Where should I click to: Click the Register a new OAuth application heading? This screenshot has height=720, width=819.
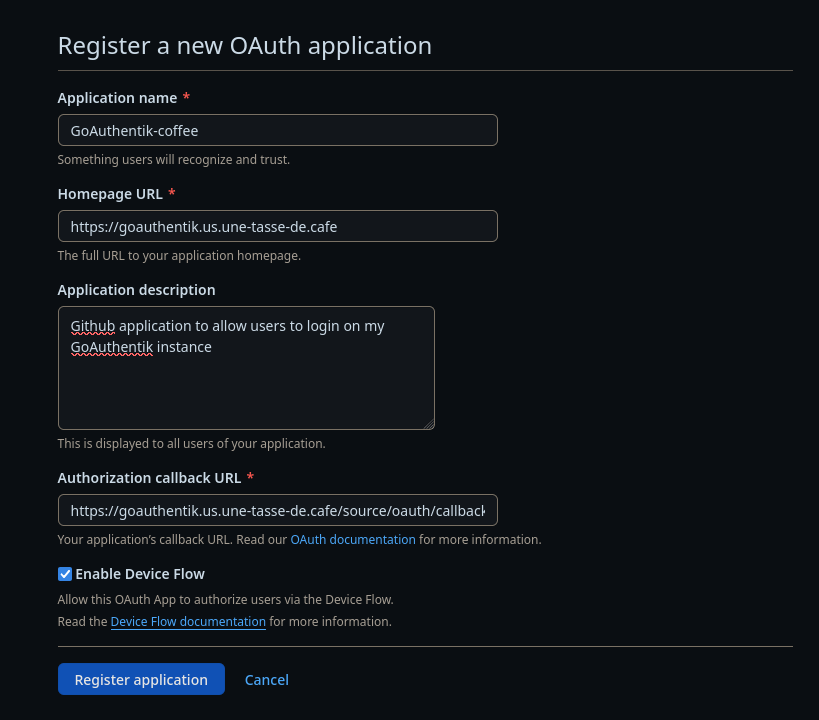click(244, 45)
